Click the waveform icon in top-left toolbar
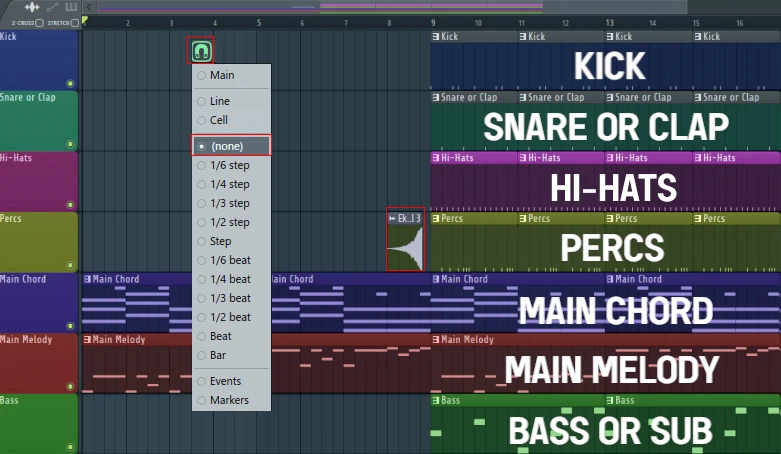The width and height of the screenshot is (781, 454). (x=31, y=7)
